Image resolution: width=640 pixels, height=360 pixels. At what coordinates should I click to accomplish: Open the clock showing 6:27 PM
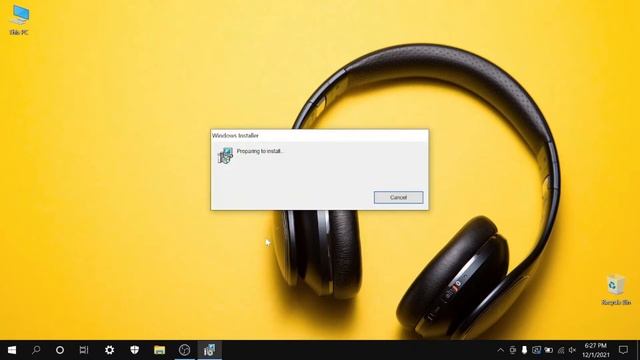click(x=596, y=350)
